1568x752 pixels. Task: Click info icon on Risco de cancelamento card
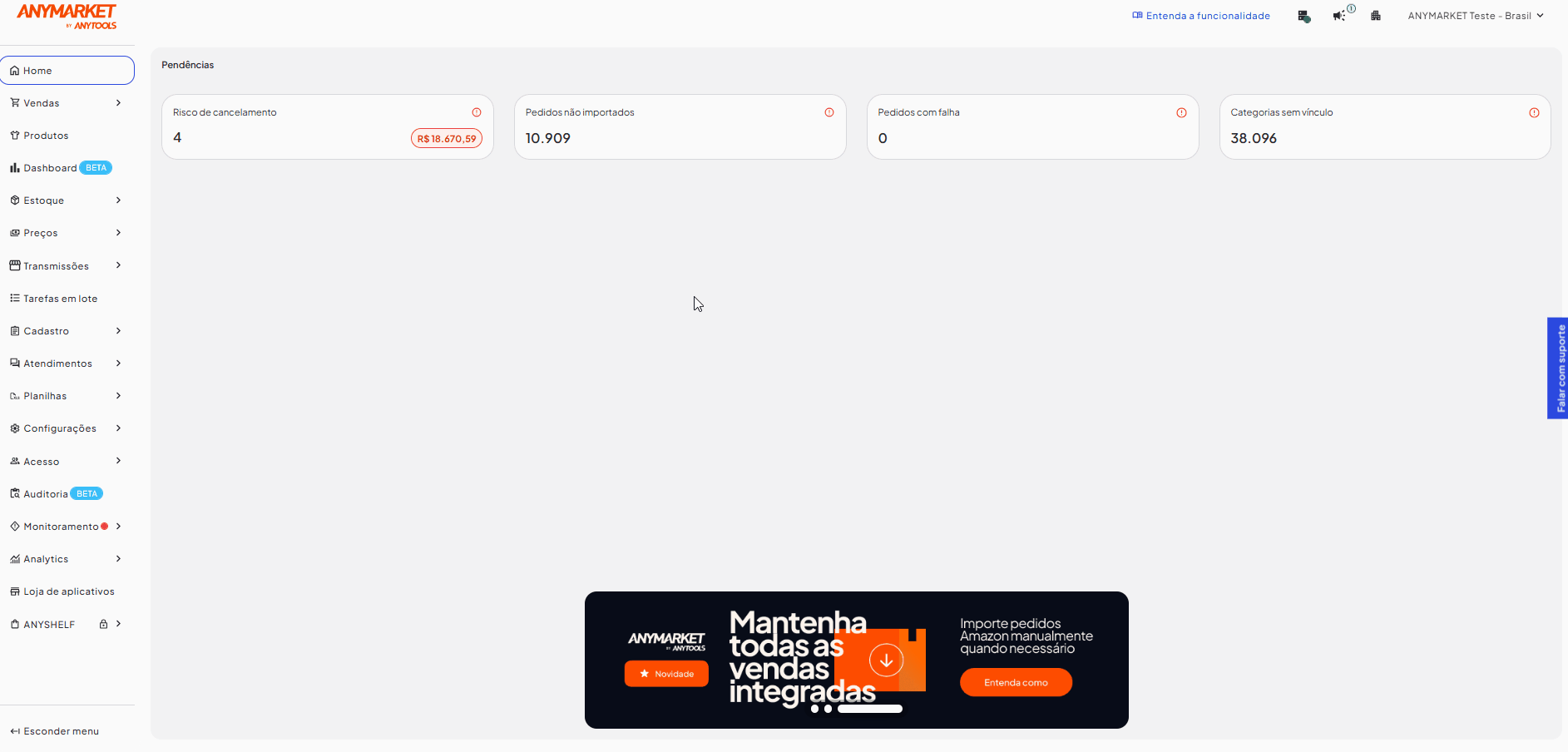click(x=477, y=112)
